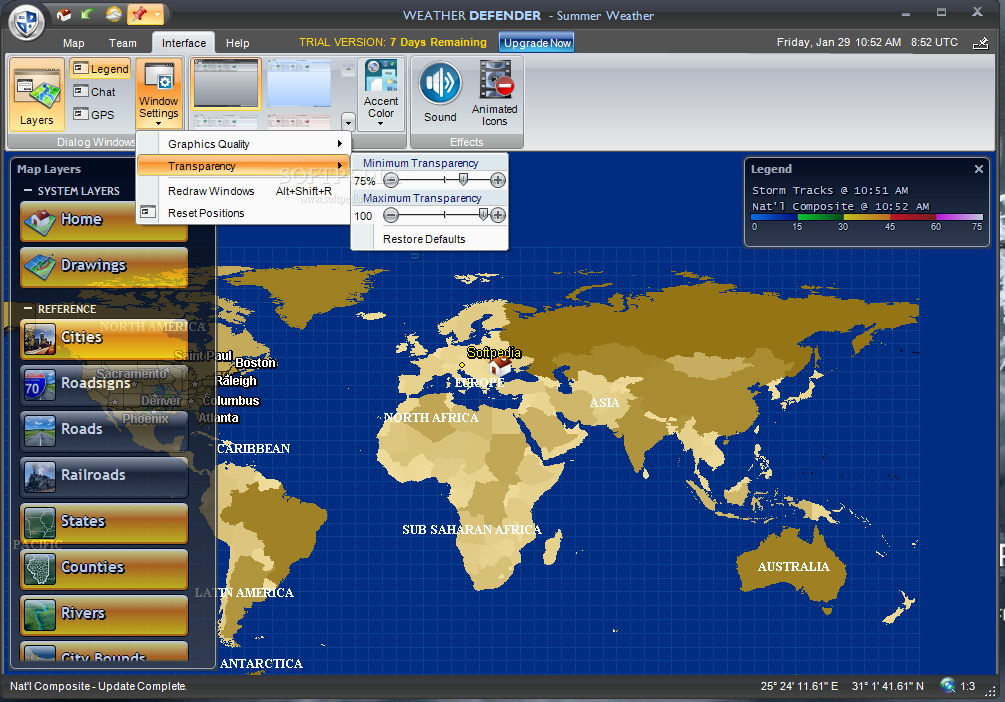Click the home house icon in quick toolbar
Screen dimensions: 1005x702
pyautogui.click(x=63, y=14)
